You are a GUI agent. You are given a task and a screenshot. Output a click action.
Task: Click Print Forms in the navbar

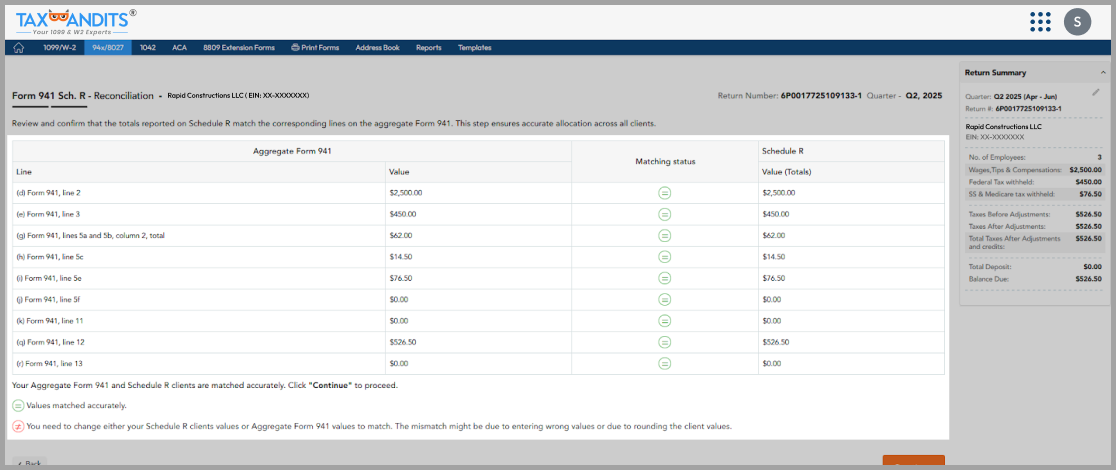314,47
